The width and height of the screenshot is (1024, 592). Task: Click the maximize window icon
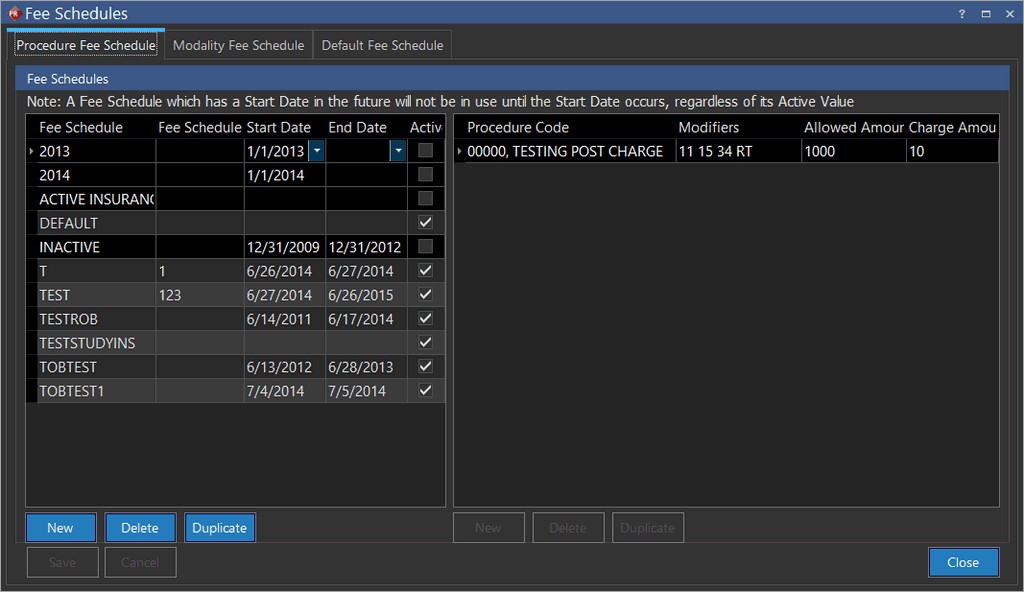point(985,14)
